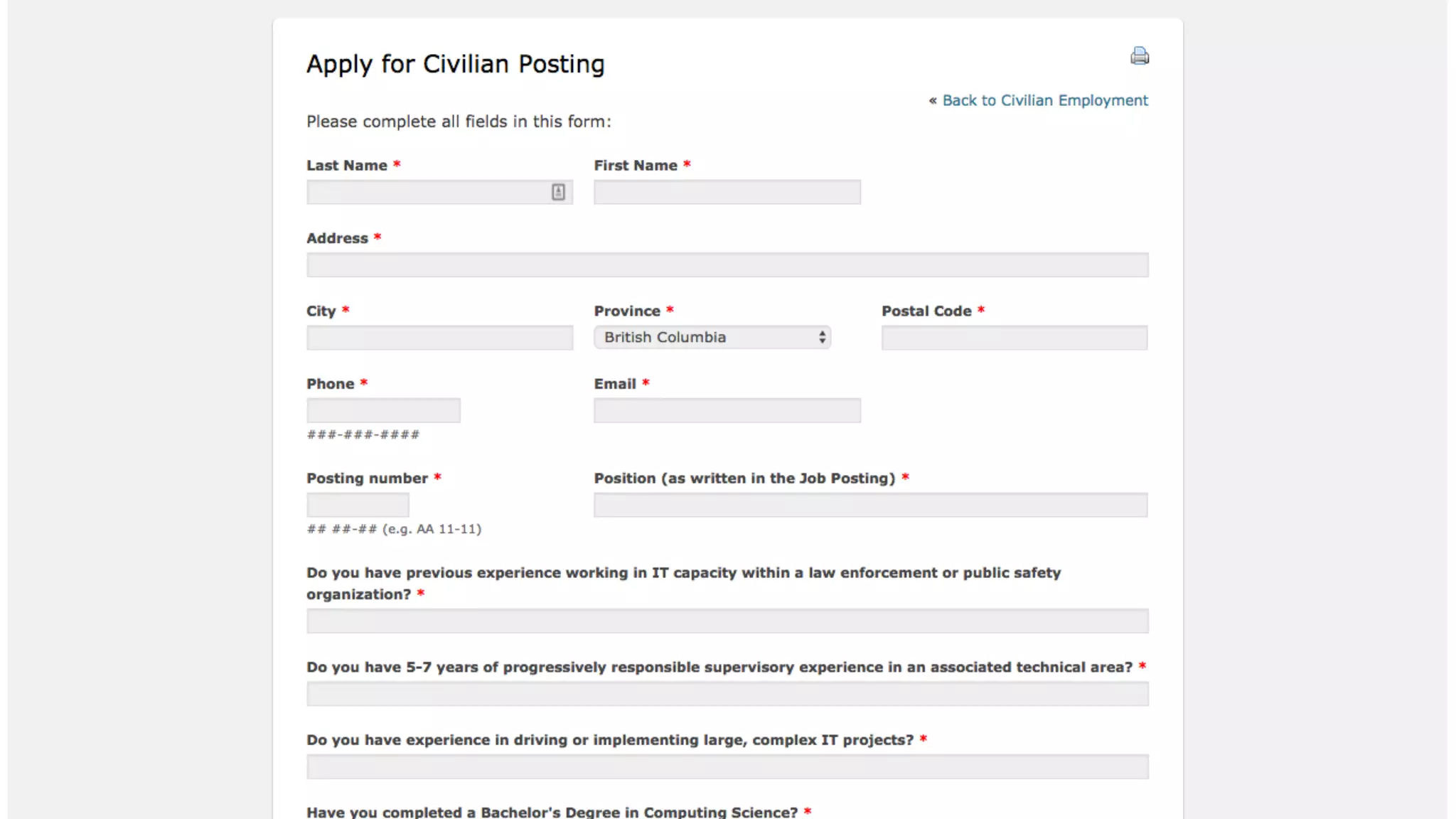Click the Apply for Civilian Posting heading
The image size is (1456, 819).
455,64
